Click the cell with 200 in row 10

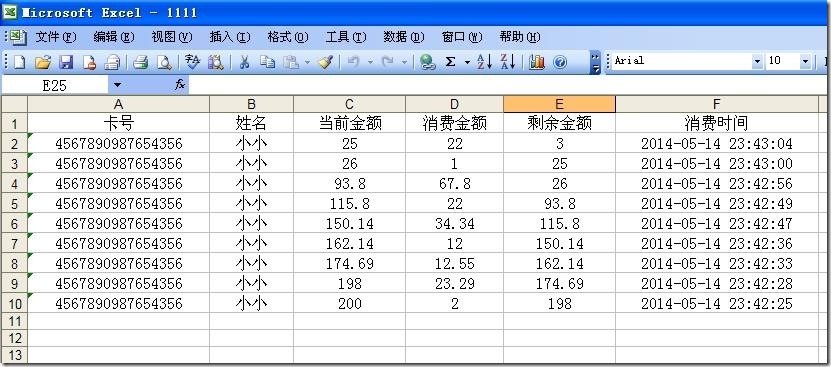pyautogui.click(x=349, y=303)
